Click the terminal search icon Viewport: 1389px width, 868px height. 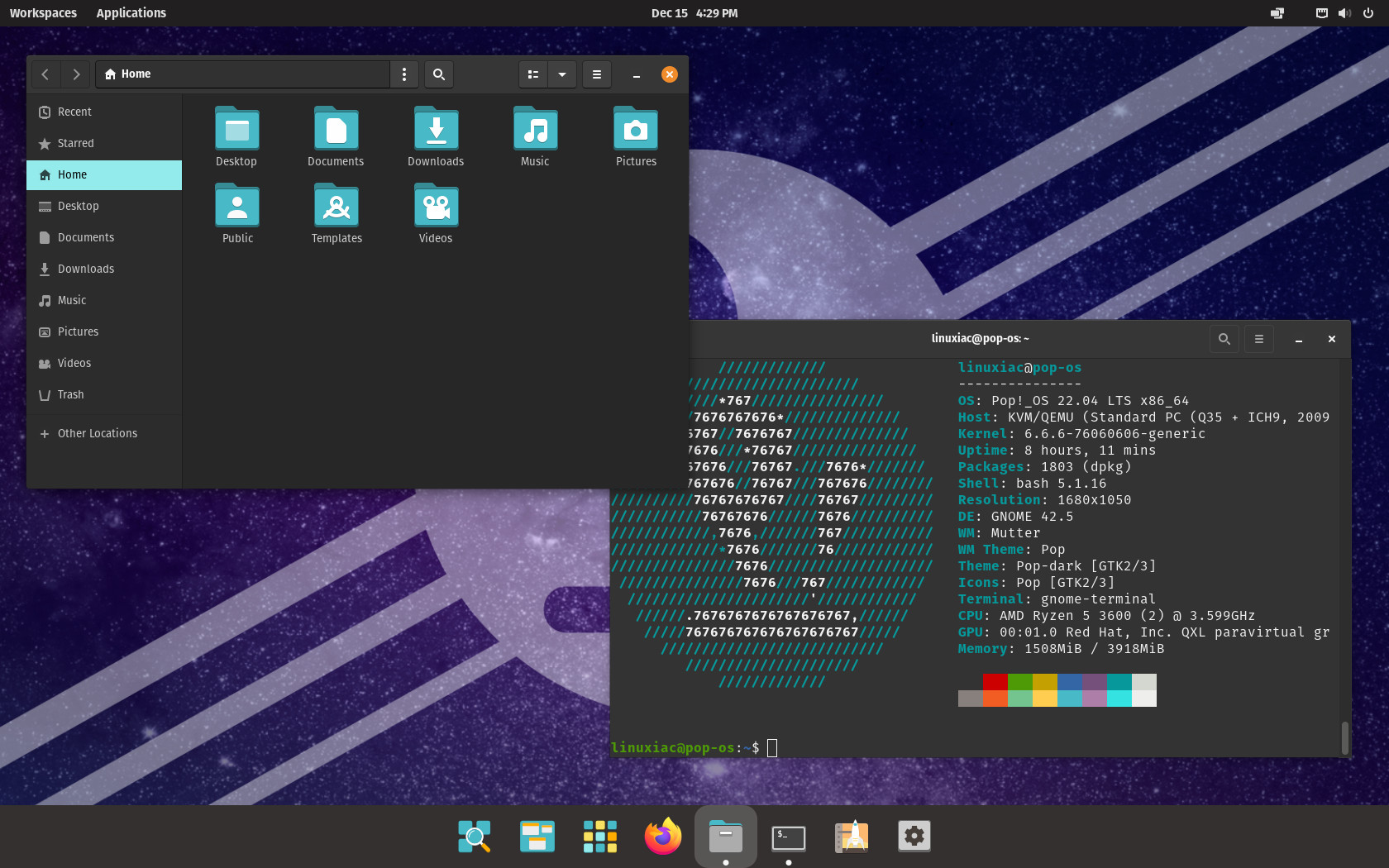(1224, 339)
